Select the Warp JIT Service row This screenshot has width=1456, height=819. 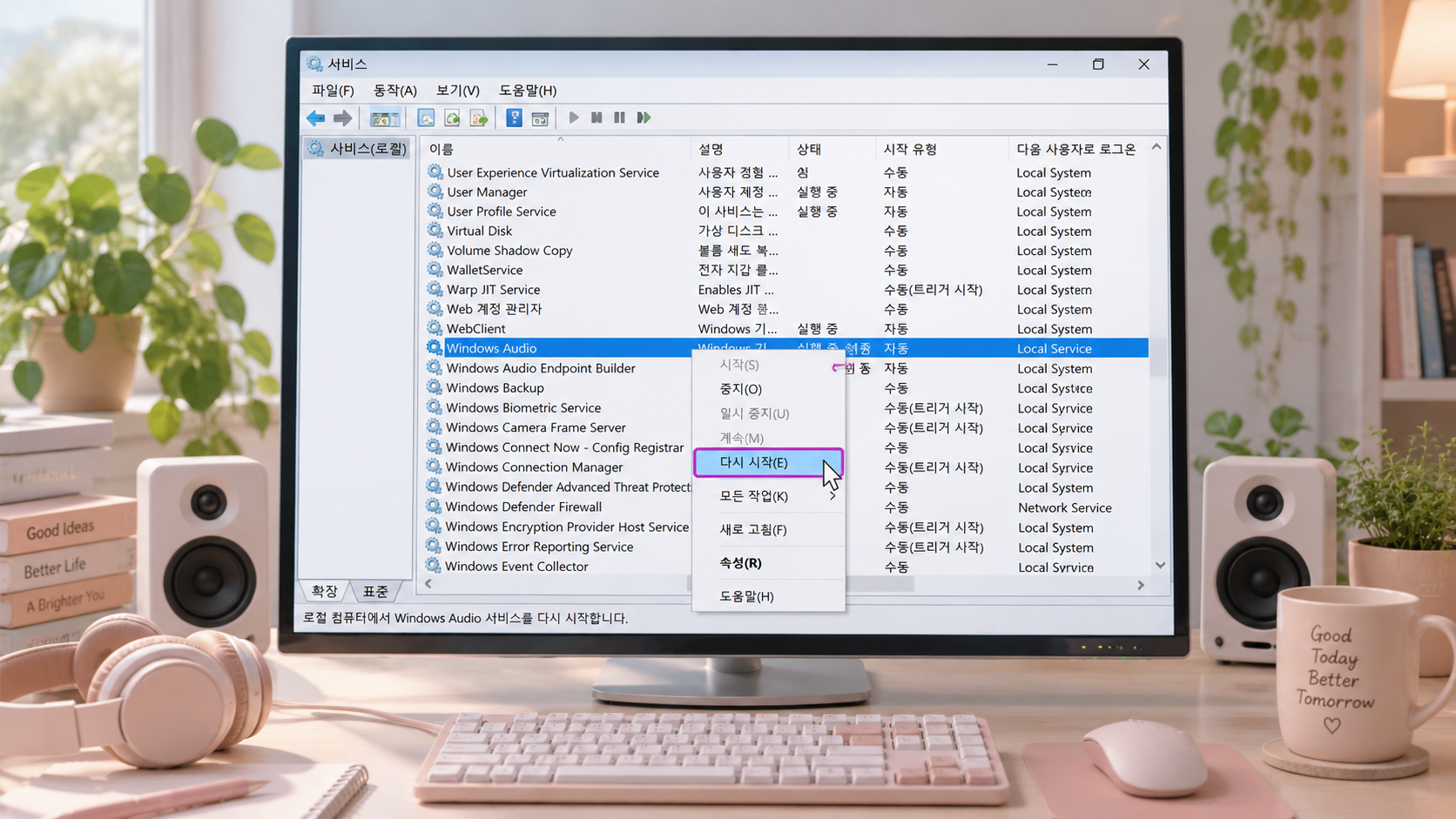pyautogui.click(x=785, y=290)
